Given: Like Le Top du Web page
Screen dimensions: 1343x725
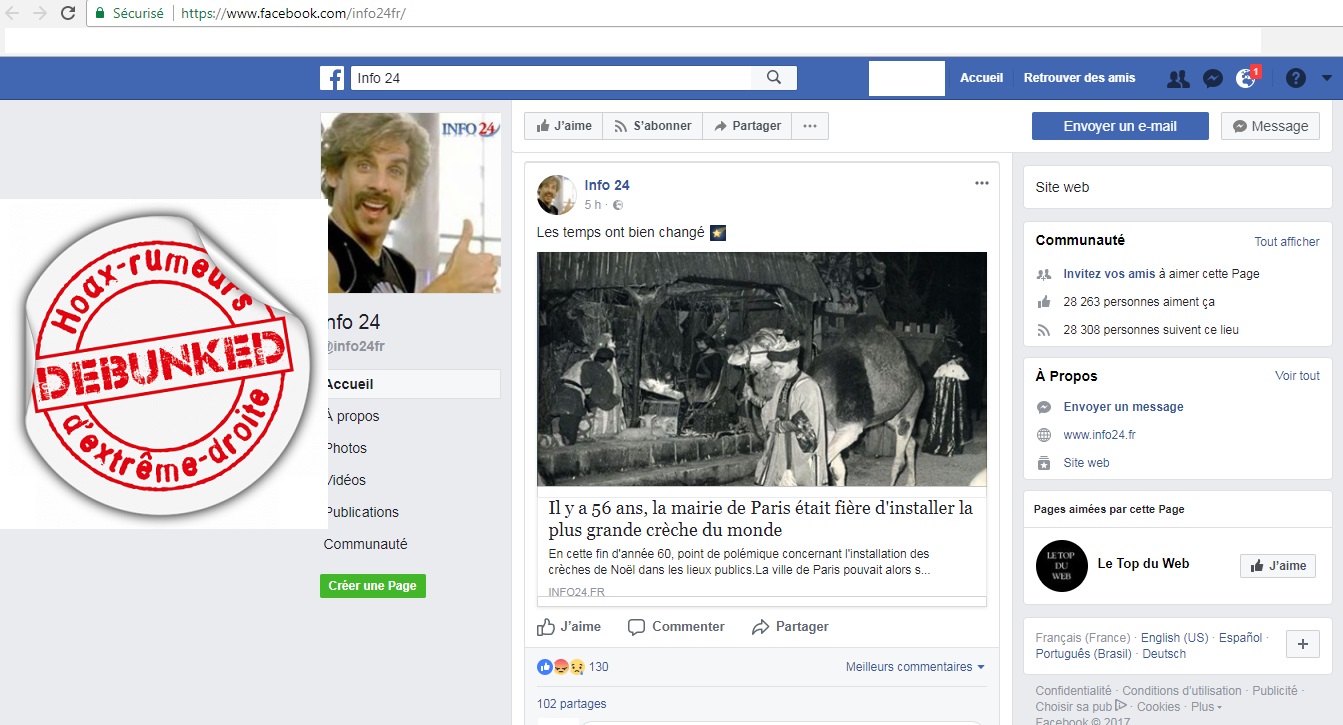Looking at the screenshot, I should point(1277,565).
